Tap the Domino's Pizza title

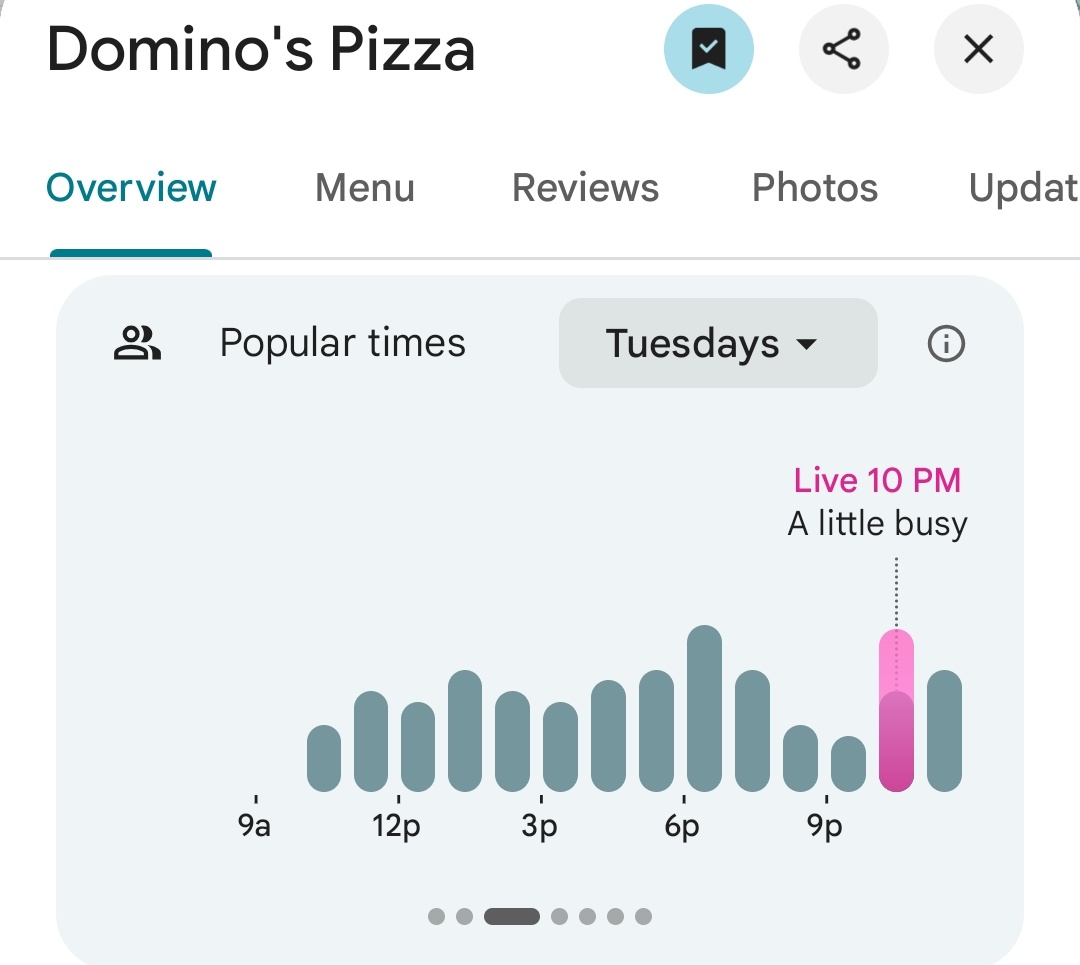(x=261, y=49)
